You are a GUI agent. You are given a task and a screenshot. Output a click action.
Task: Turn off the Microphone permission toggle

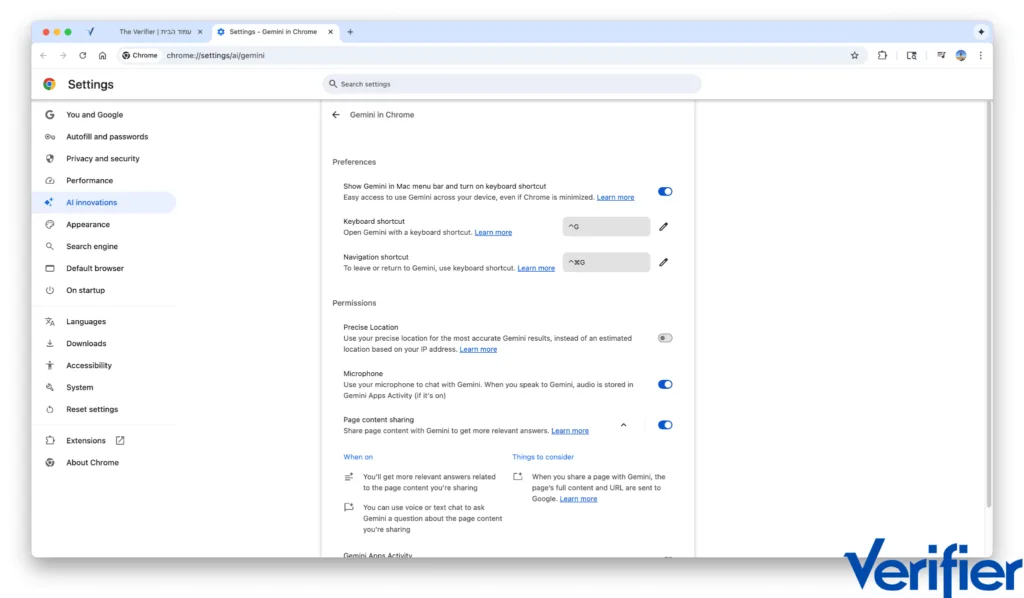(x=665, y=385)
